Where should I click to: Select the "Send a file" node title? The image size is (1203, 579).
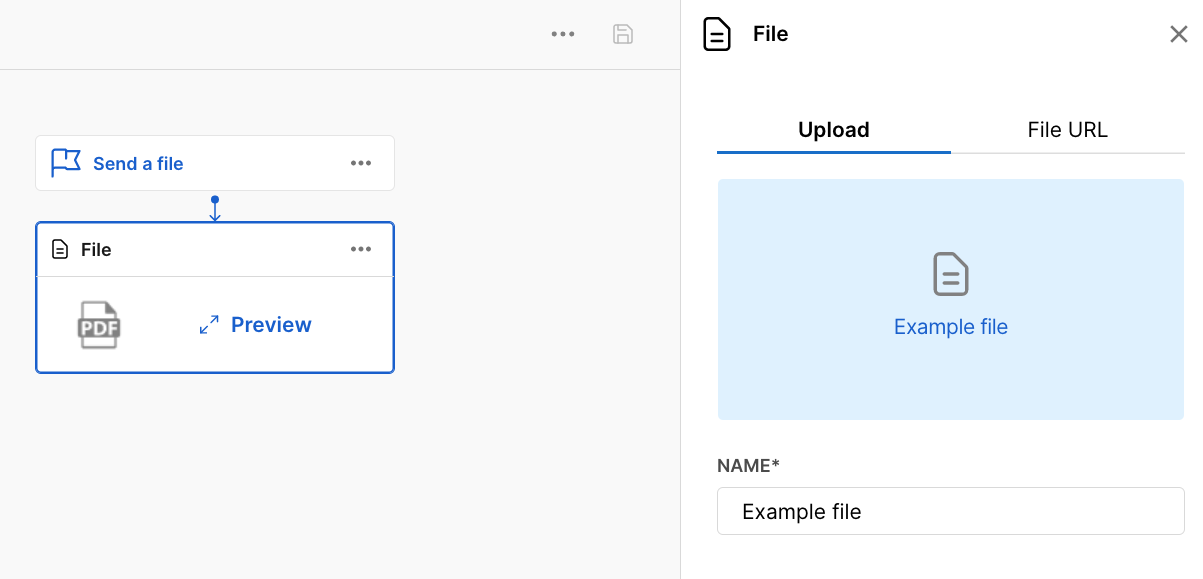138,164
